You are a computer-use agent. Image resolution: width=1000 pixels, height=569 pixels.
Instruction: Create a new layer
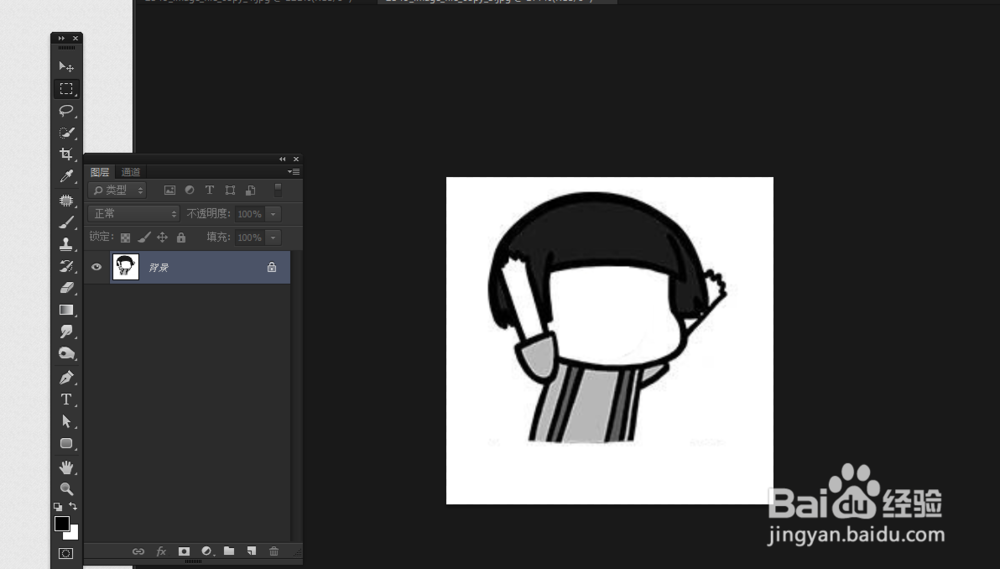pyautogui.click(x=251, y=551)
